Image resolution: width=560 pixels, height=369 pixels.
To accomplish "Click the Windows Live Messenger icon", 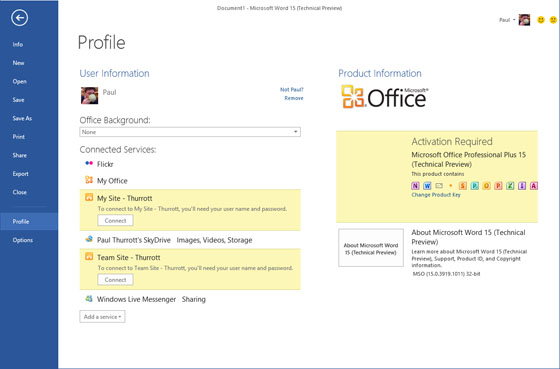I will click(89, 298).
